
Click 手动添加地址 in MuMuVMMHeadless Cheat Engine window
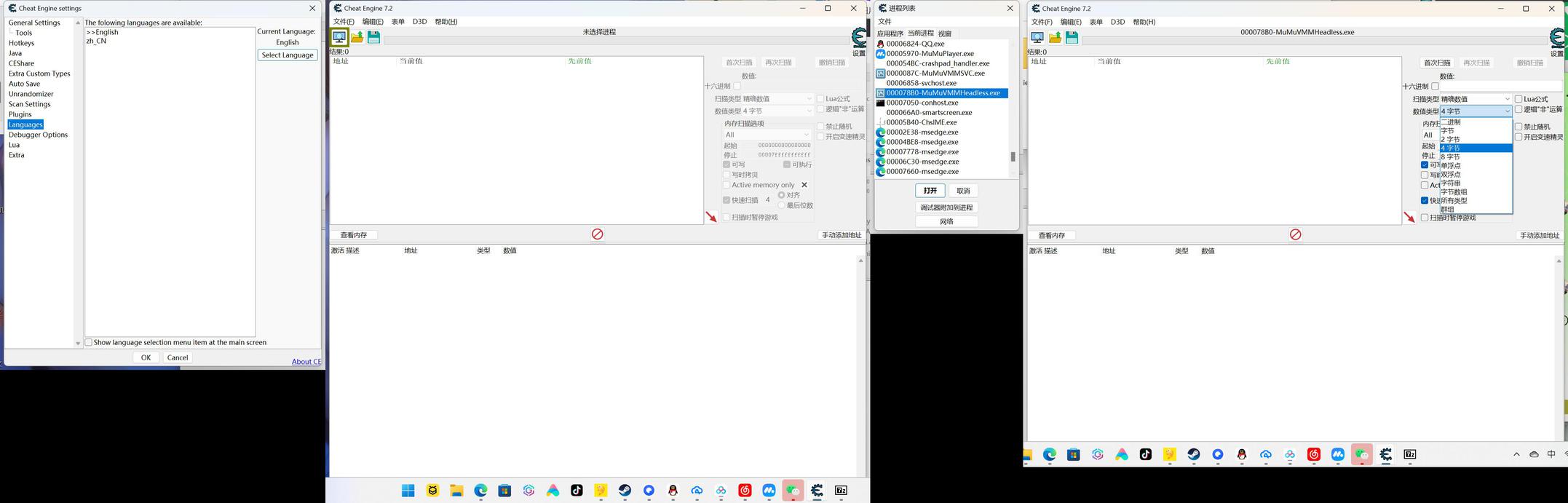[1540, 235]
